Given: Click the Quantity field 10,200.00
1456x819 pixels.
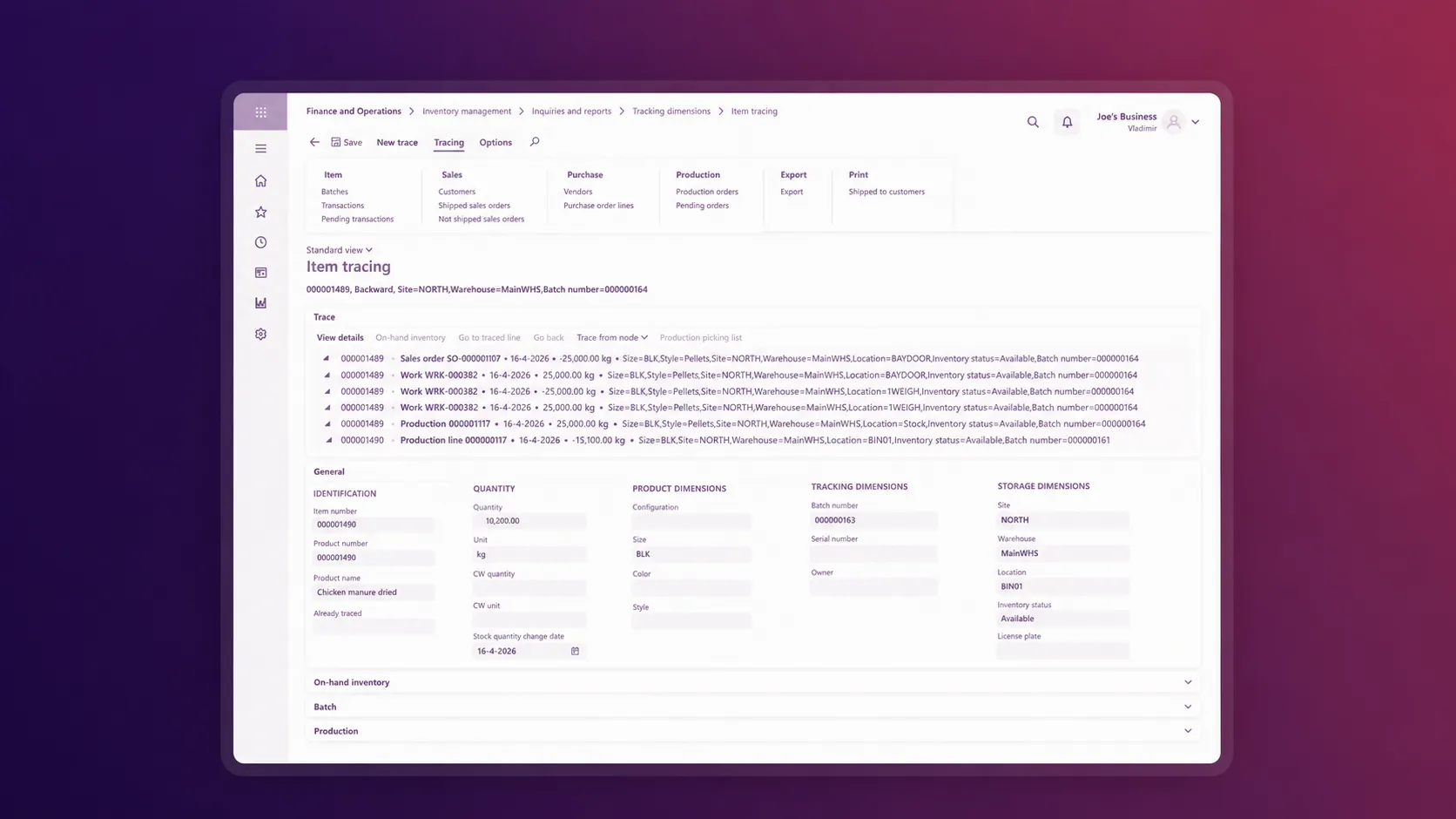Looking at the screenshot, I should 529,521.
